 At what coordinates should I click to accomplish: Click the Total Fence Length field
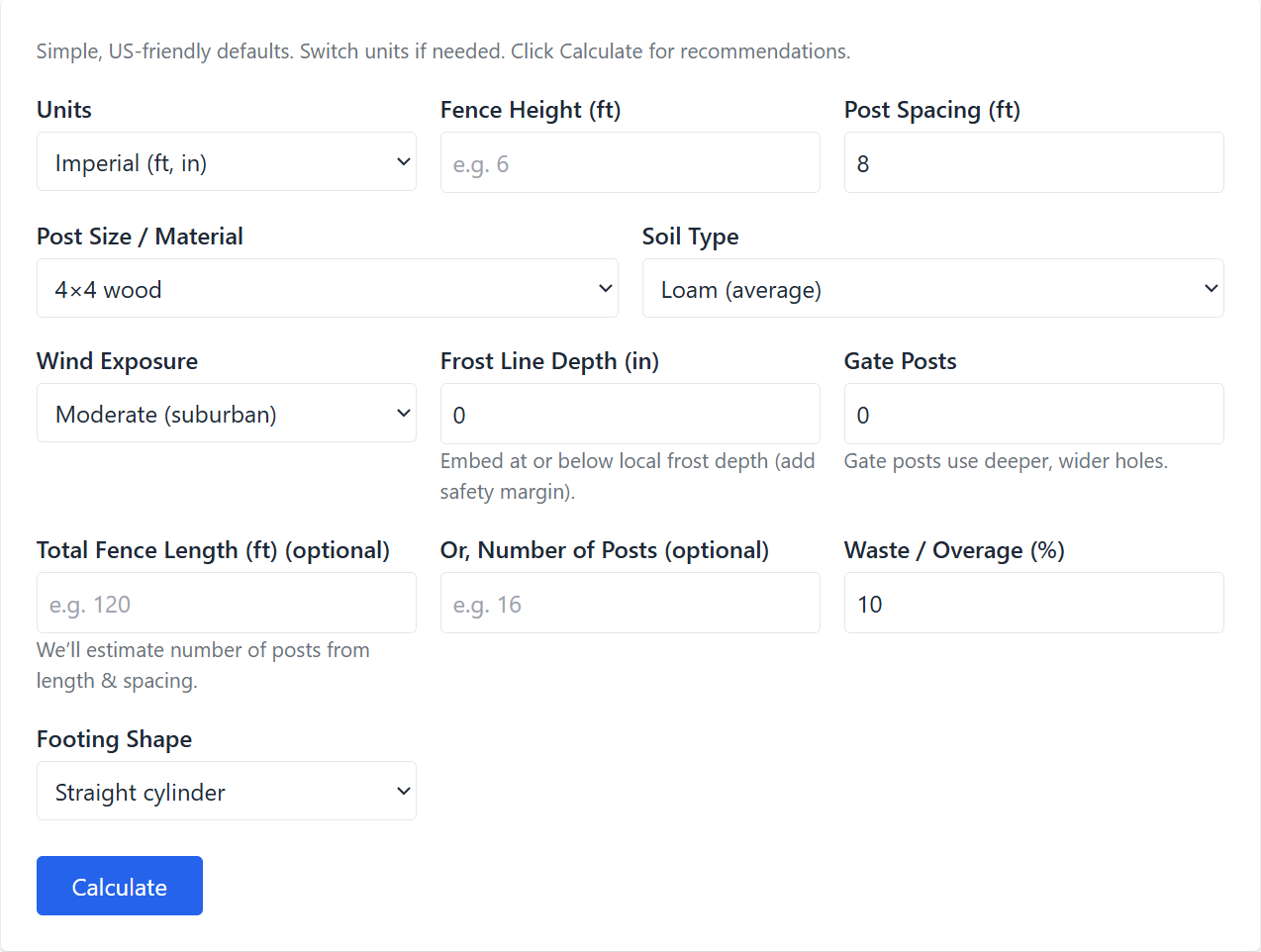pyautogui.click(x=226, y=604)
